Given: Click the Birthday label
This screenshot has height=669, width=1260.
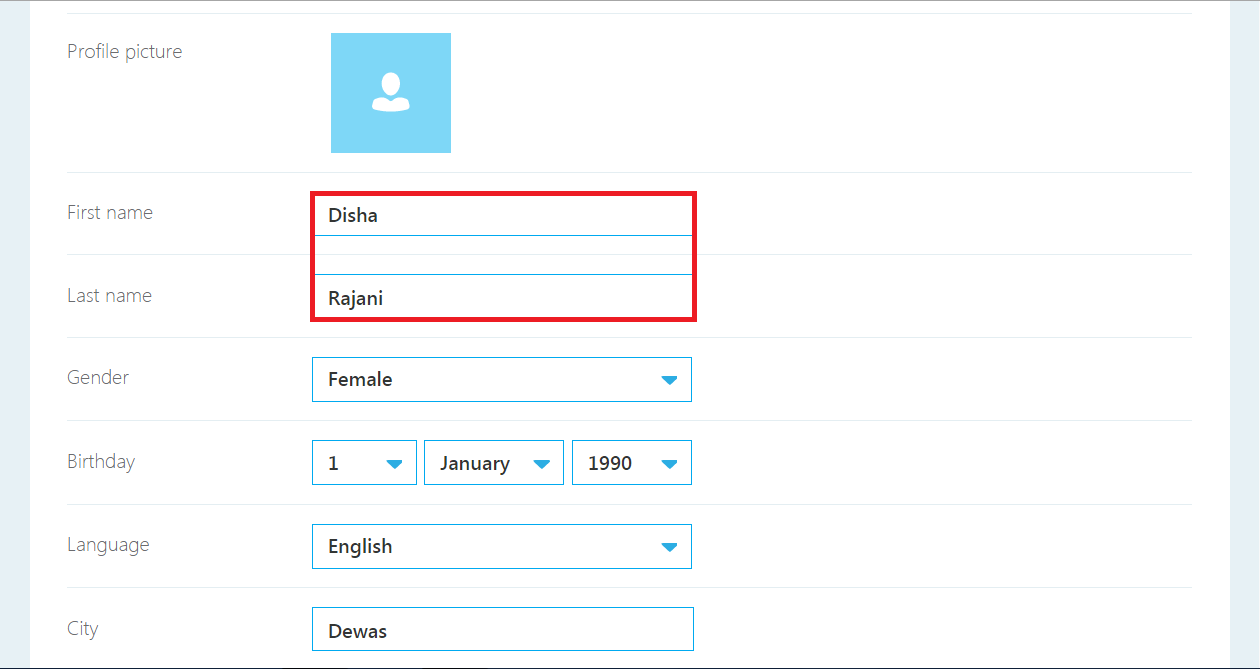Looking at the screenshot, I should tap(101, 461).
